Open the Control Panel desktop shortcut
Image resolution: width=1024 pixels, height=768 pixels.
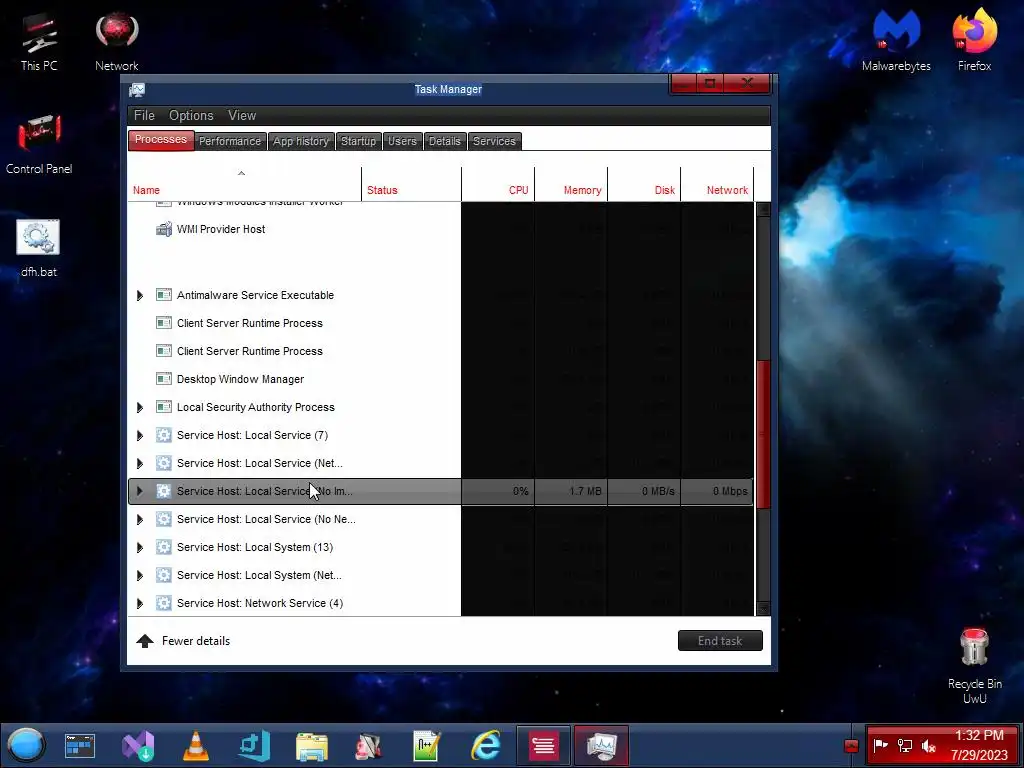pyautogui.click(x=39, y=144)
